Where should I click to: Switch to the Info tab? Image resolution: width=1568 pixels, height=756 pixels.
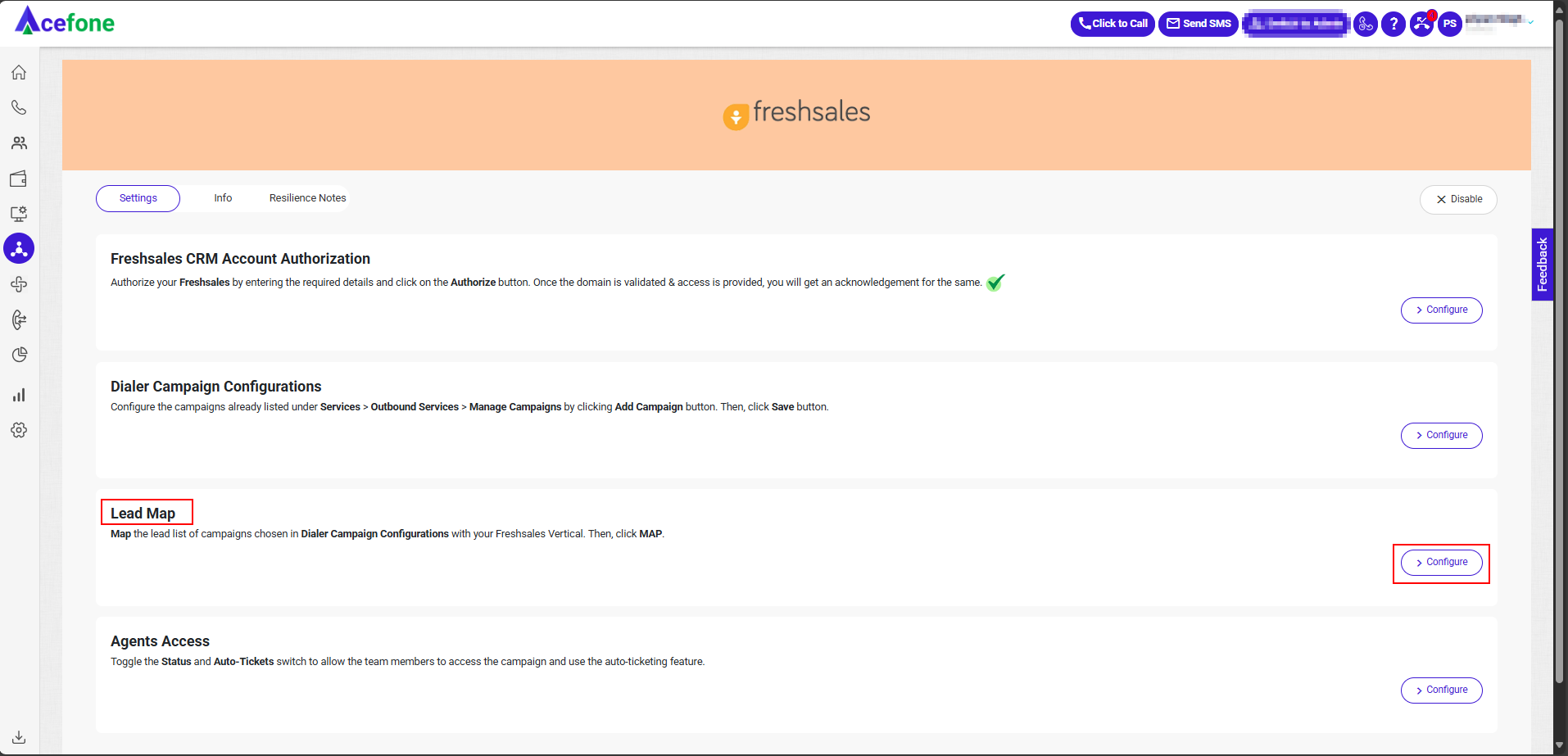coord(223,198)
